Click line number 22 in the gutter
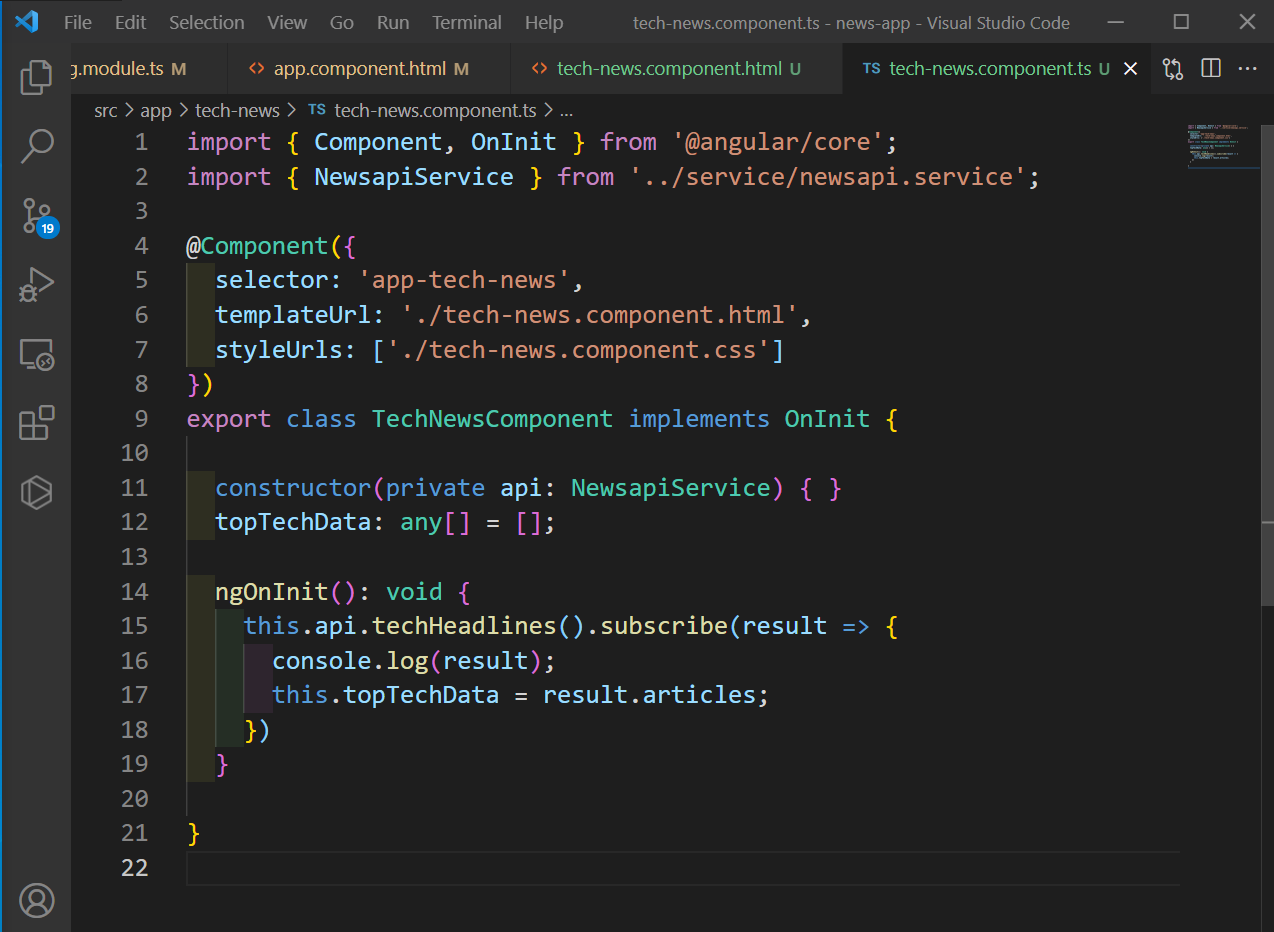The image size is (1274, 932). pos(134,867)
